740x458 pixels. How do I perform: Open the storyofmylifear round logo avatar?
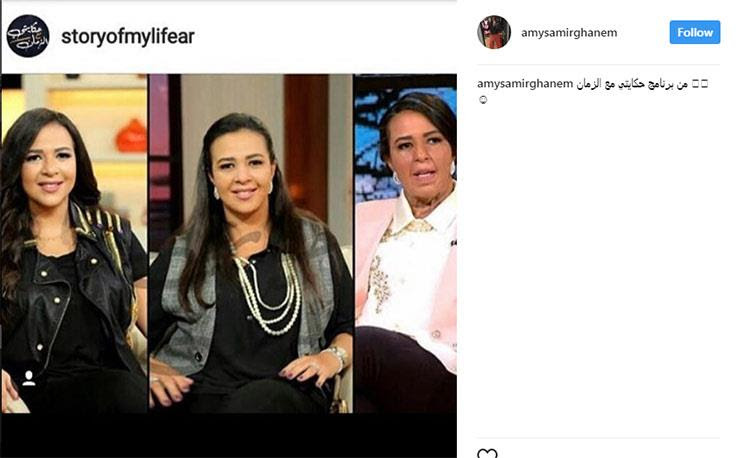[28, 36]
